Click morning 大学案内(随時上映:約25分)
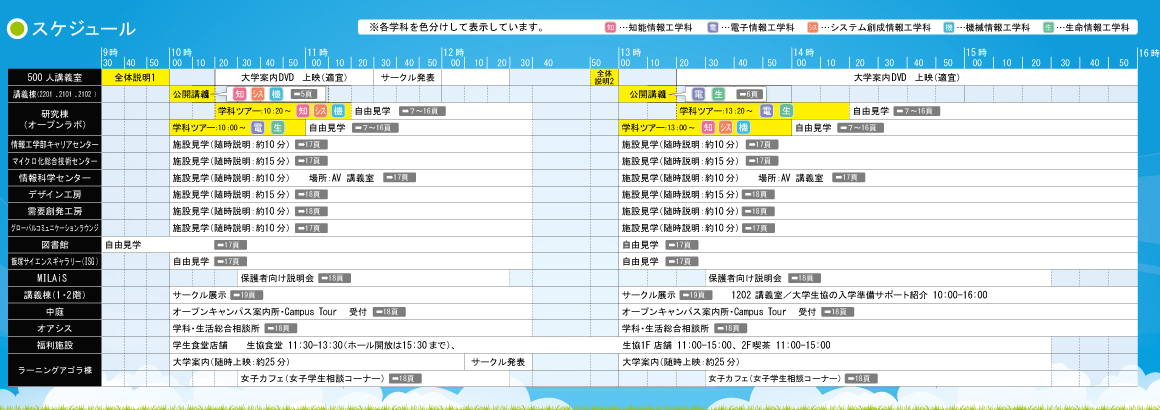The height and width of the screenshot is (410, 1160). (231, 362)
